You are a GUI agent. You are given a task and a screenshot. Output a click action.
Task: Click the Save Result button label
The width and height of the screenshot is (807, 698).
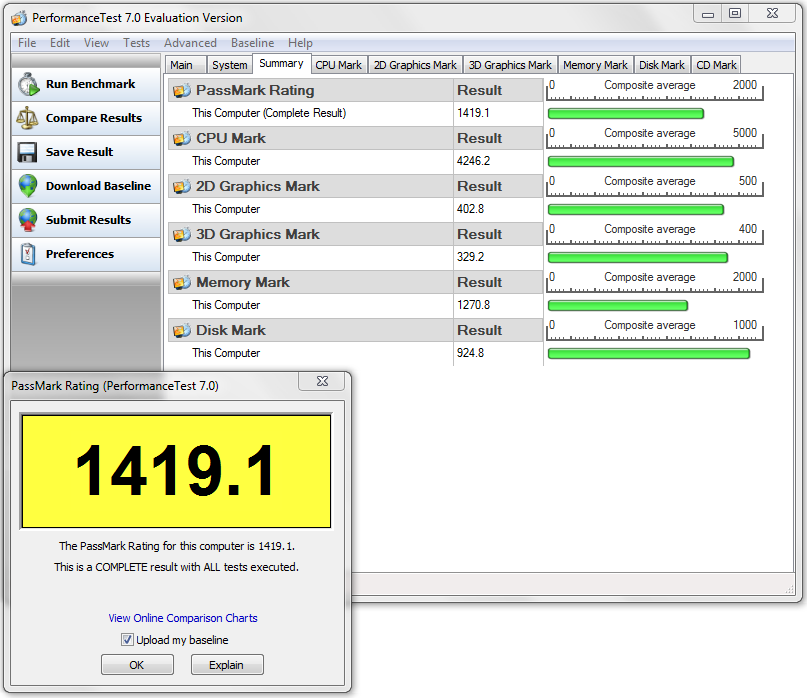79,152
